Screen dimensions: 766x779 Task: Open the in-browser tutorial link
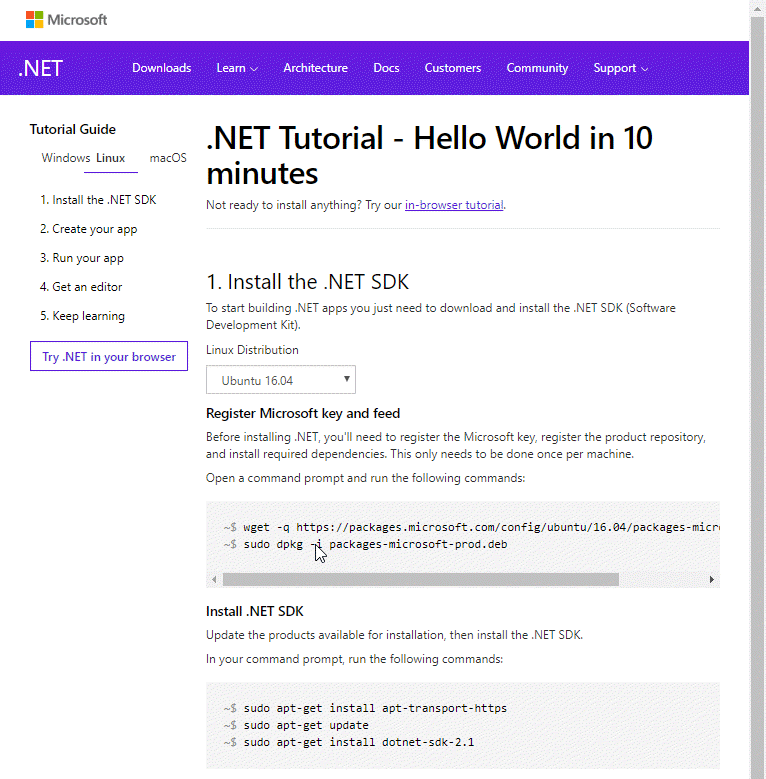tap(454, 205)
